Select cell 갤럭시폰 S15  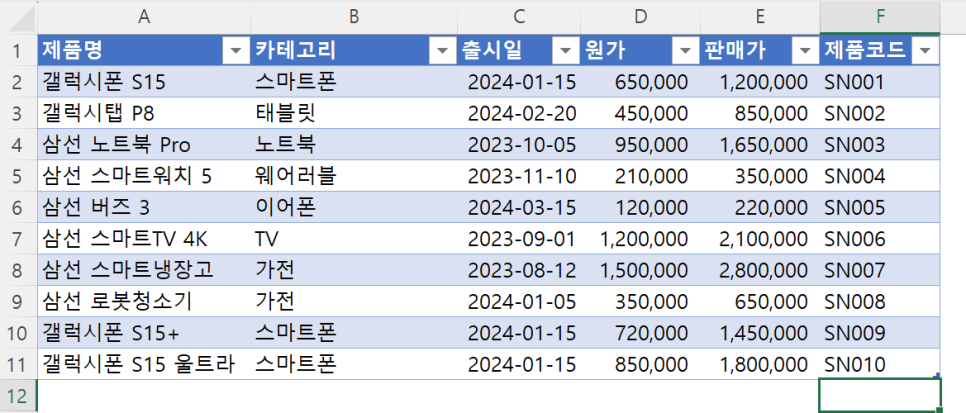coord(144,82)
